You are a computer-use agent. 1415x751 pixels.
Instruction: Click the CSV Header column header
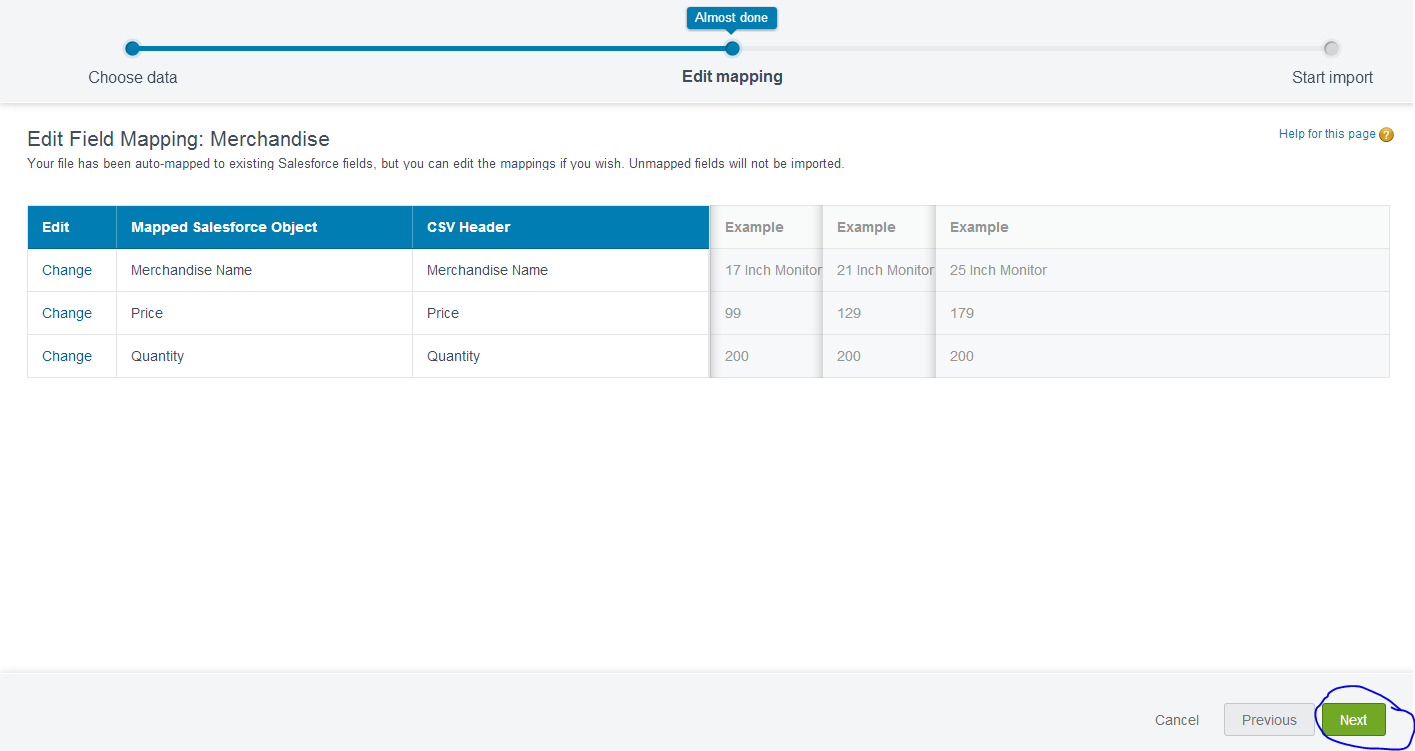[561, 227]
